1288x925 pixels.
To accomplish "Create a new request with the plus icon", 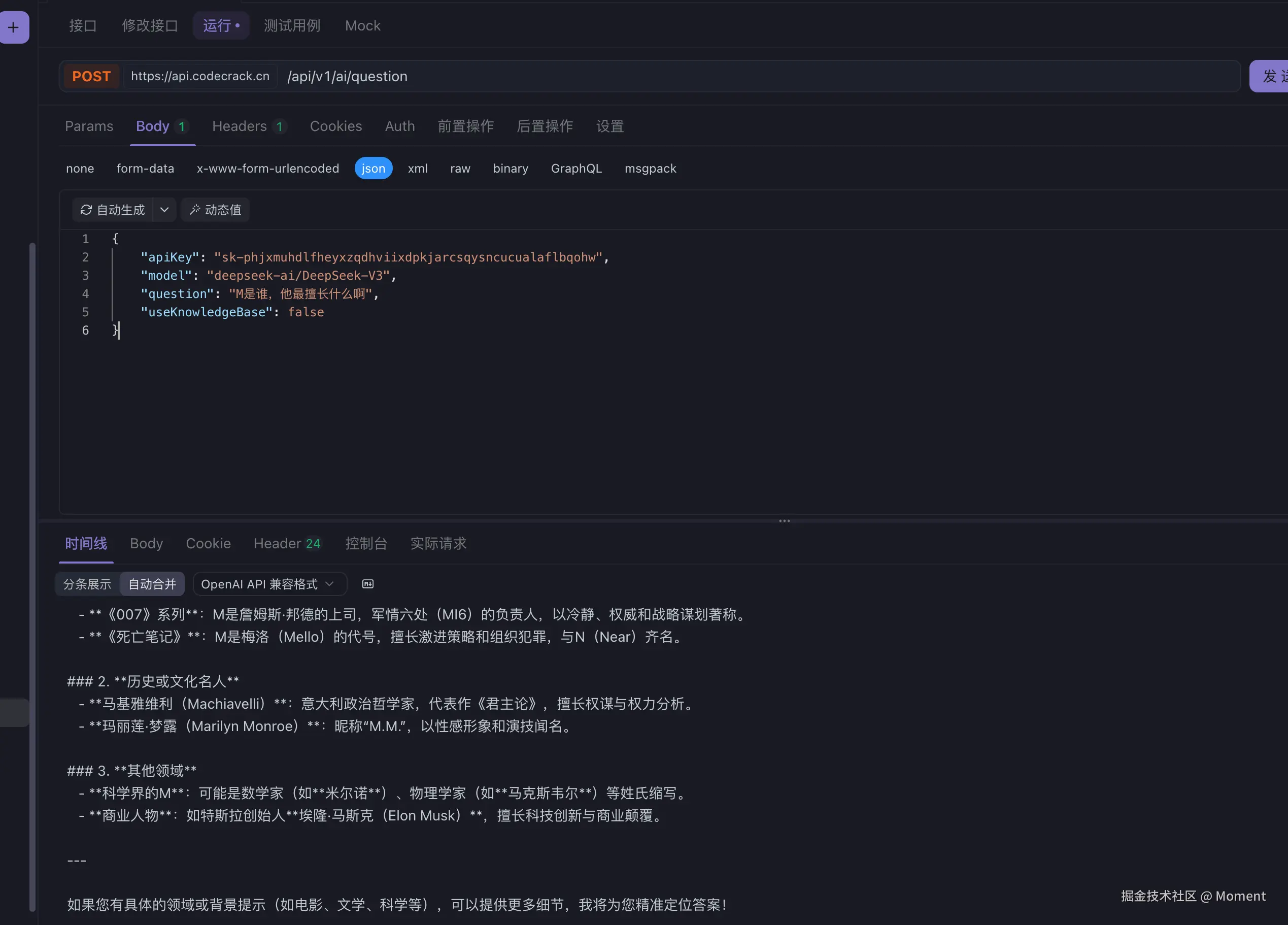I will 14,27.
